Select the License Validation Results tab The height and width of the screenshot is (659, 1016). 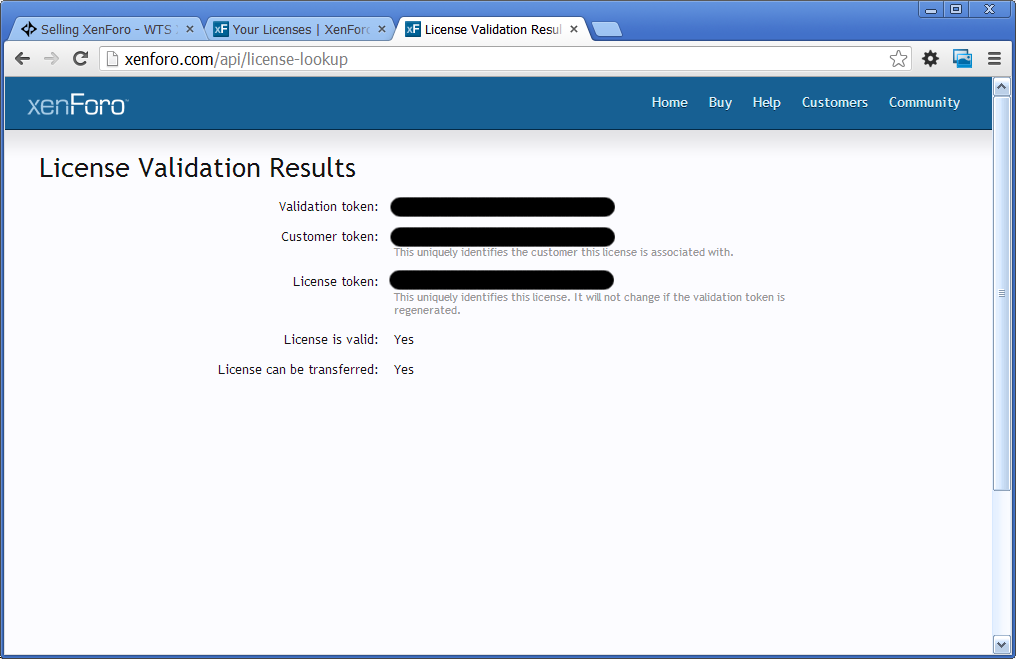point(492,29)
